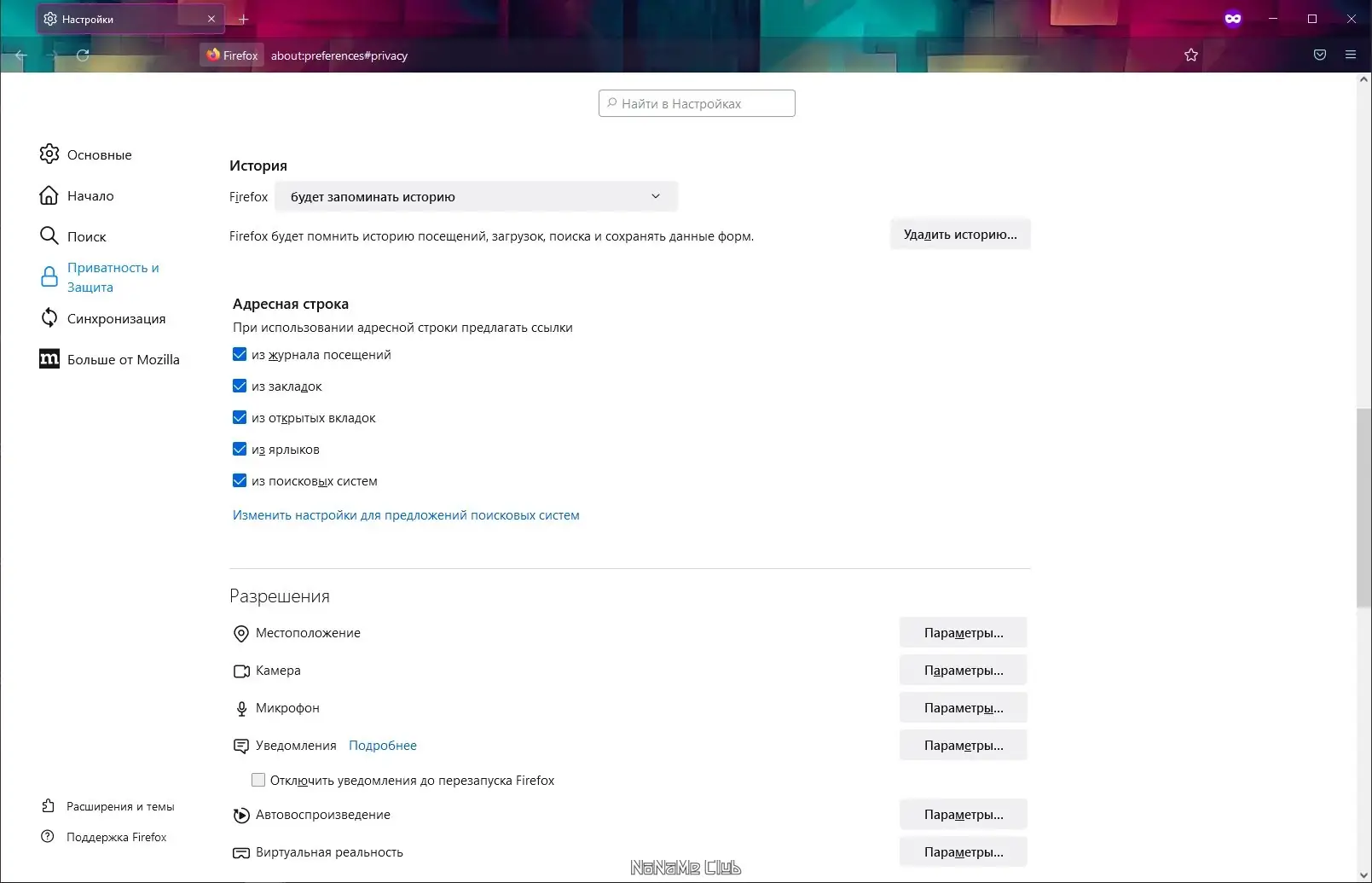Open 'Изменить настройки для предложений поисковых систем' link
The height and width of the screenshot is (883, 1372).
(x=406, y=515)
